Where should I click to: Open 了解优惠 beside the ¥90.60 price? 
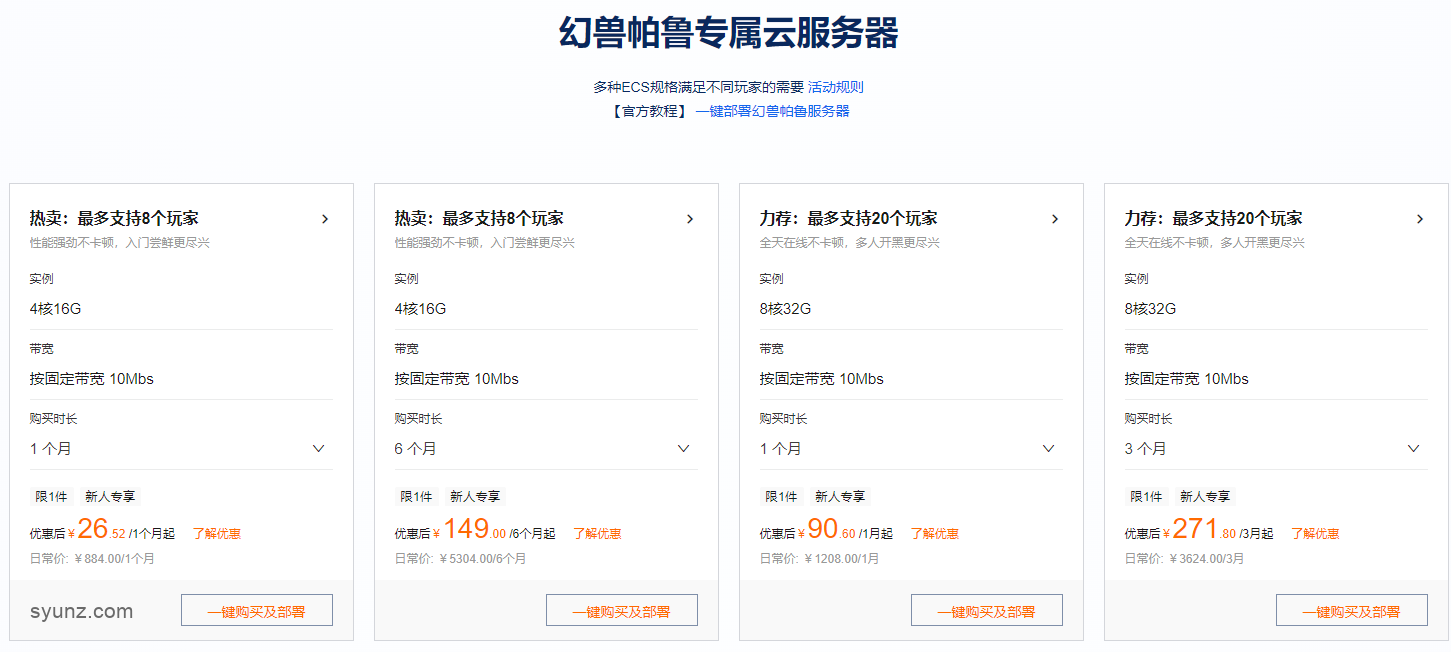(x=934, y=534)
